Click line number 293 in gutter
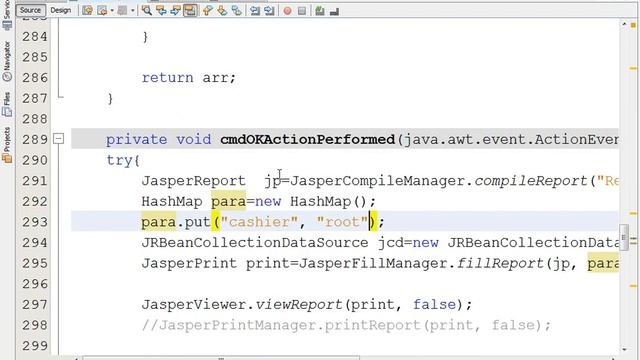The image size is (640, 360). point(35,222)
